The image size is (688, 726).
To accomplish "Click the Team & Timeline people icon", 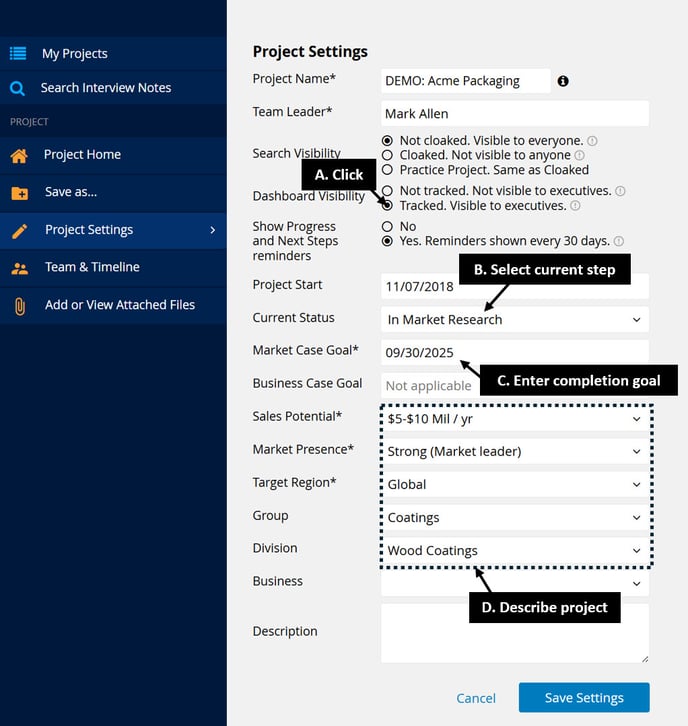I will pyautogui.click(x=19, y=269).
